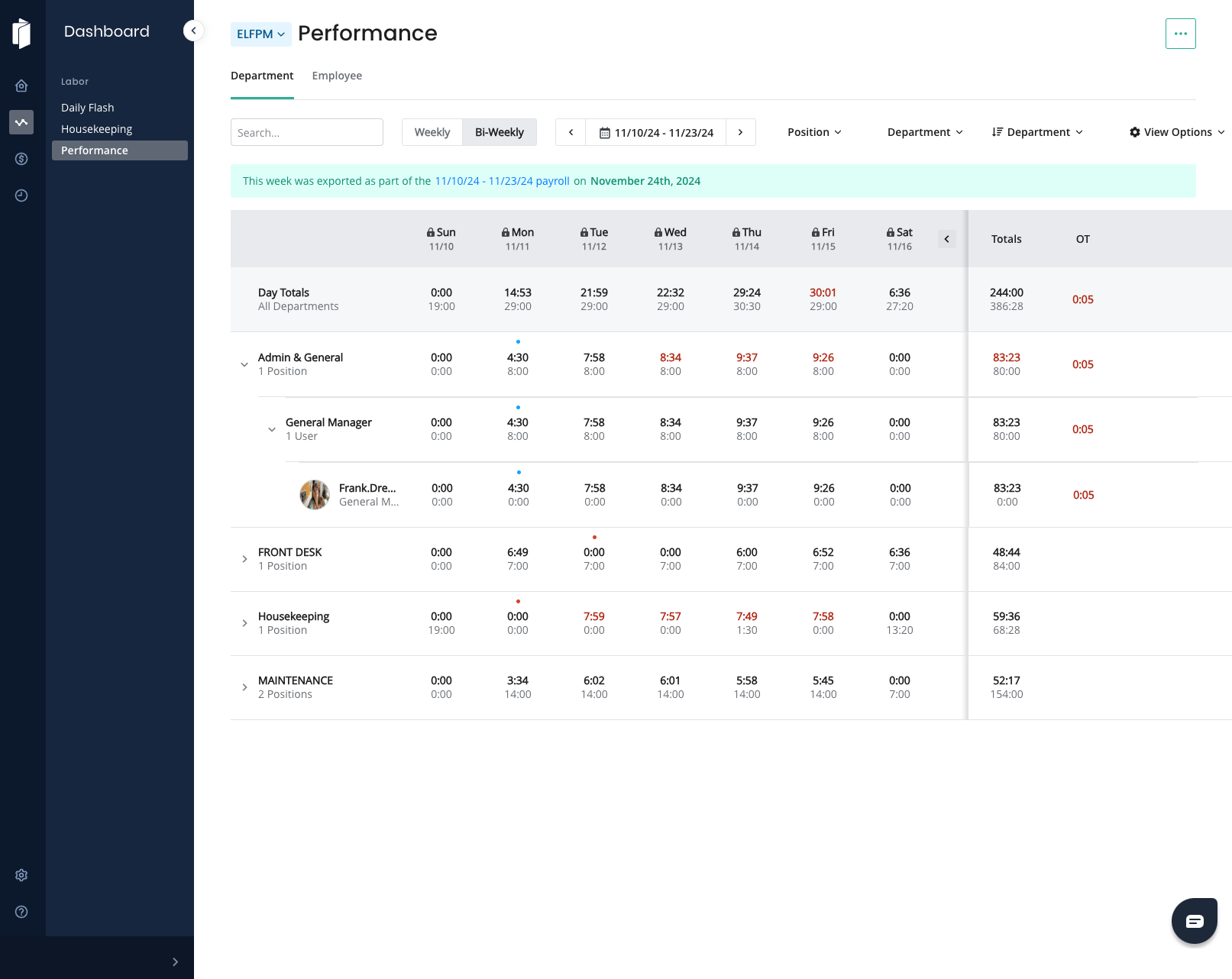The height and width of the screenshot is (979, 1232).
Task: Switch to Weekly view
Action: (x=432, y=132)
